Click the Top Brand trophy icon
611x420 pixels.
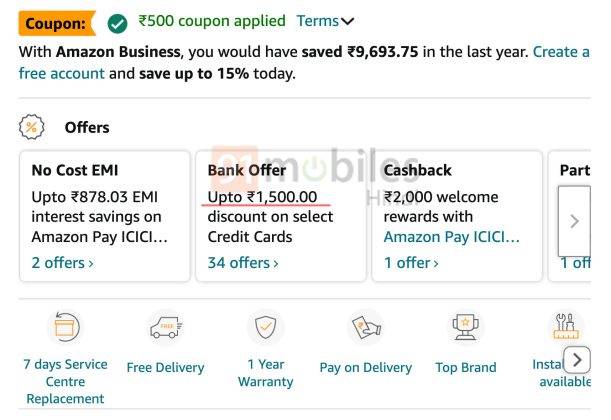click(x=466, y=326)
